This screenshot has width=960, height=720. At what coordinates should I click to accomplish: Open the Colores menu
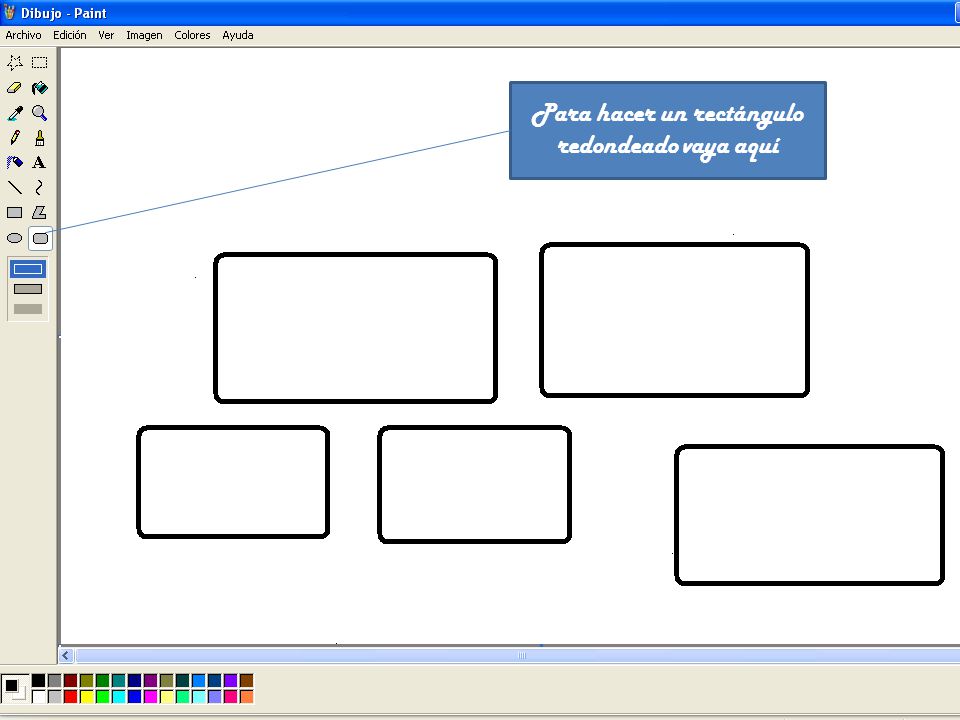coord(192,35)
